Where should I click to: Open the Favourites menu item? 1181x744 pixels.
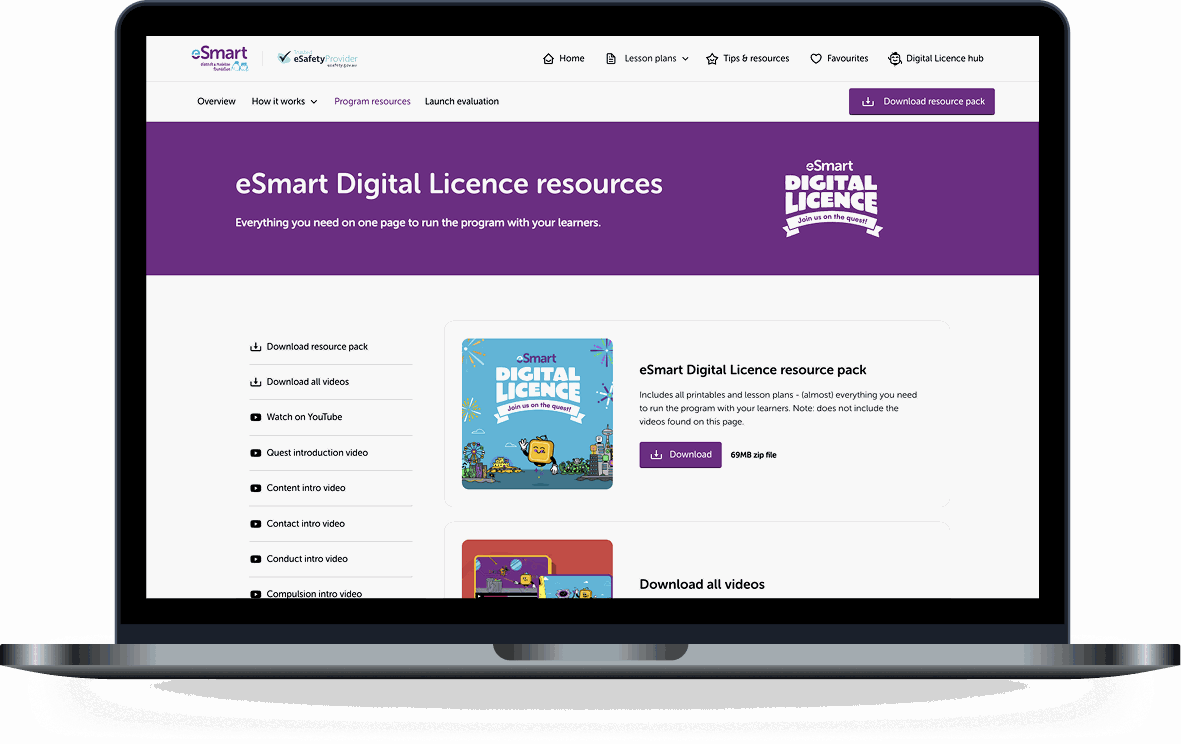click(839, 59)
